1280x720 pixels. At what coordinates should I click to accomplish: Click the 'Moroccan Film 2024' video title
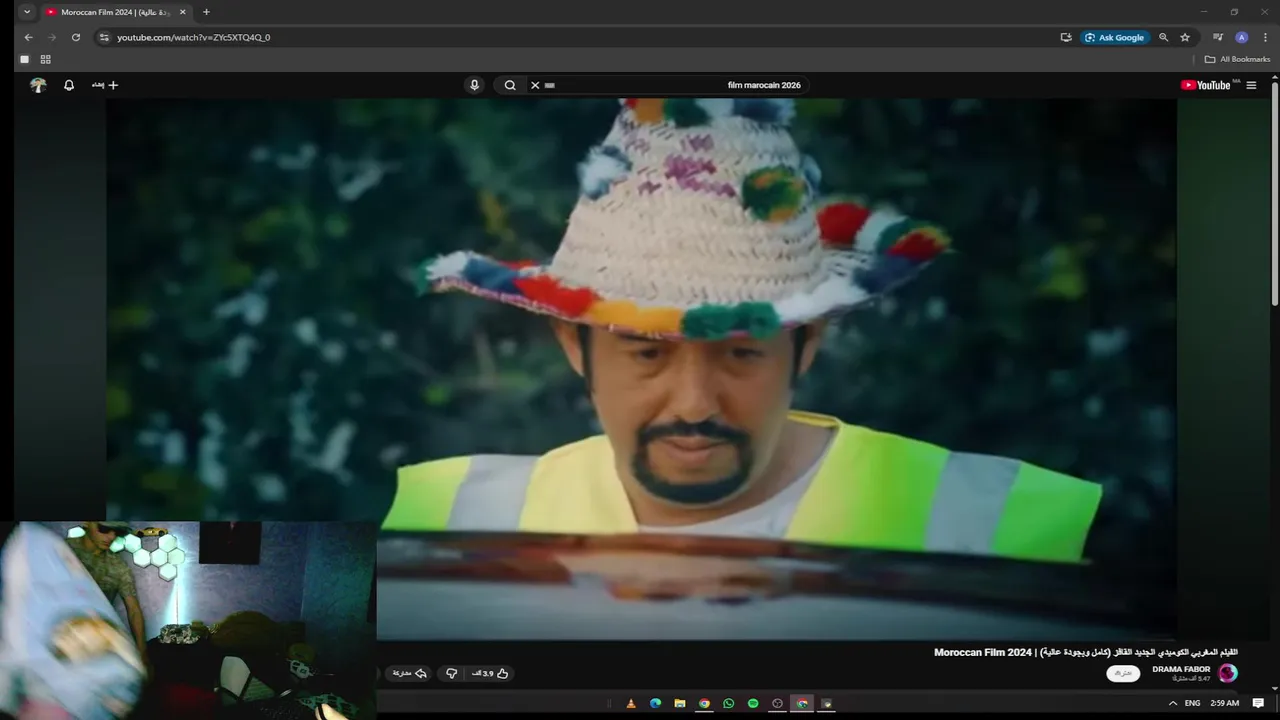coord(1085,652)
